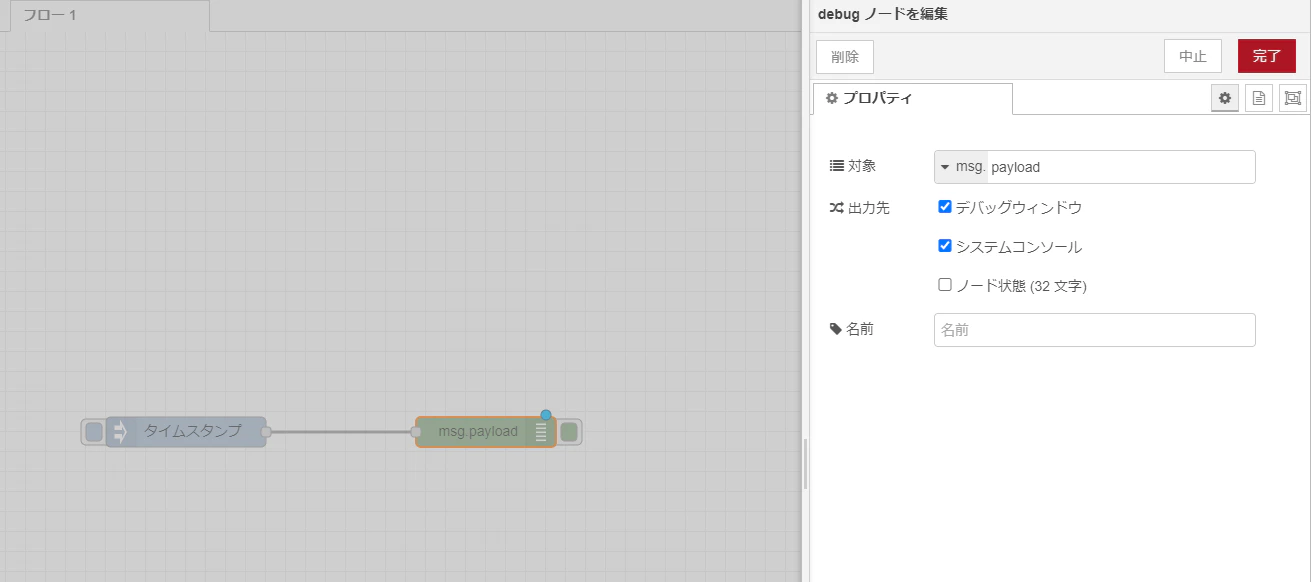Click the input port of the msg.payload node
1311x582 pixels.
point(416,432)
